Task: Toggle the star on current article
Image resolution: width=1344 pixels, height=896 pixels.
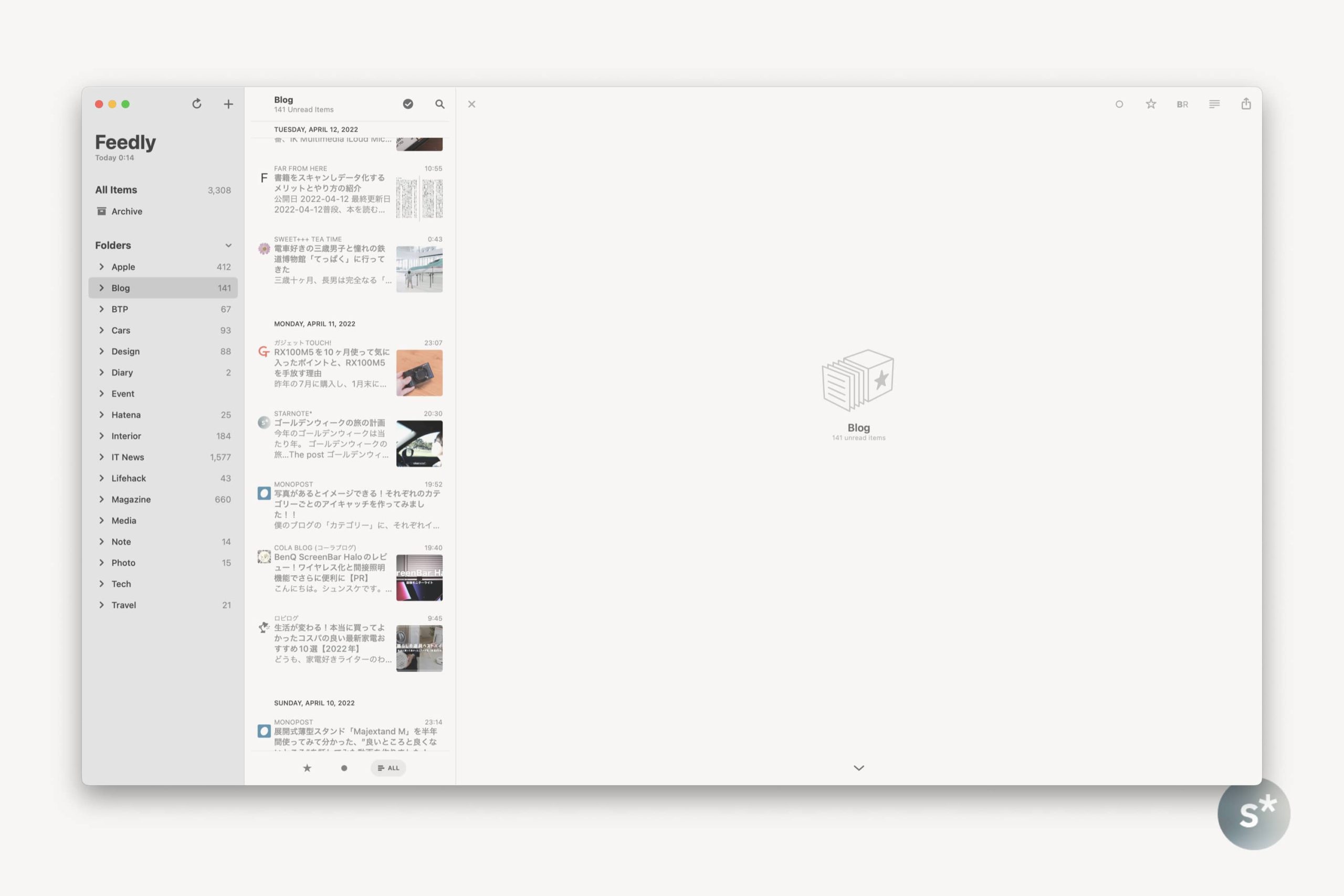Action: (x=1151, y=104)
